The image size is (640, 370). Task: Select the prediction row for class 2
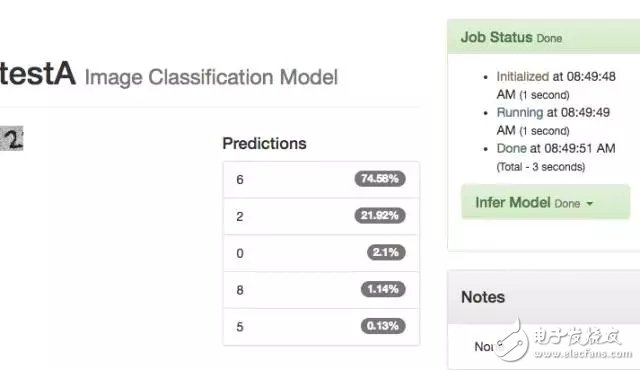pos(321,216)
